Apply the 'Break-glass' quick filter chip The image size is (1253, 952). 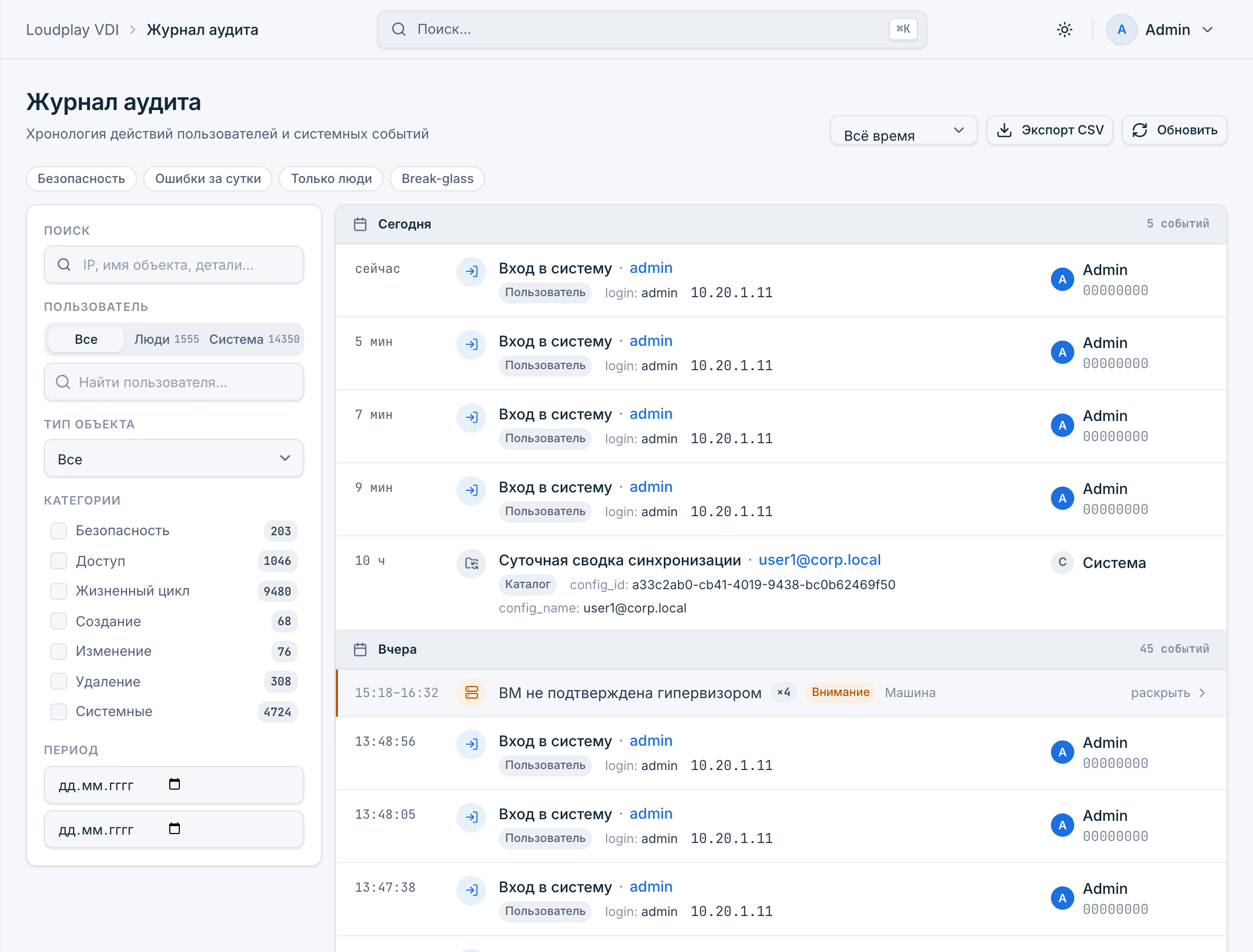tap(437, 179)
